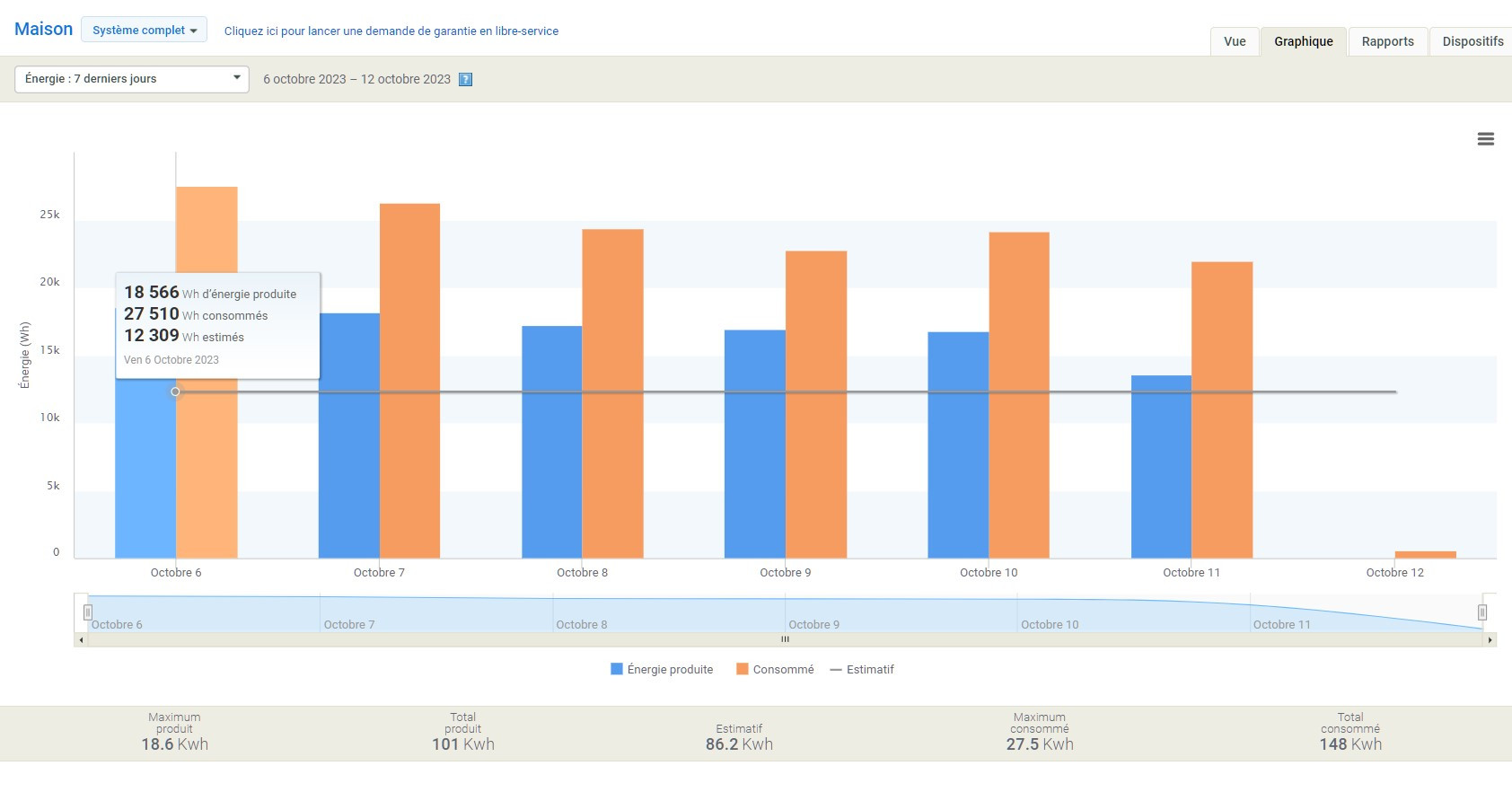Open the Dispositifs tab

(1472, 41)
